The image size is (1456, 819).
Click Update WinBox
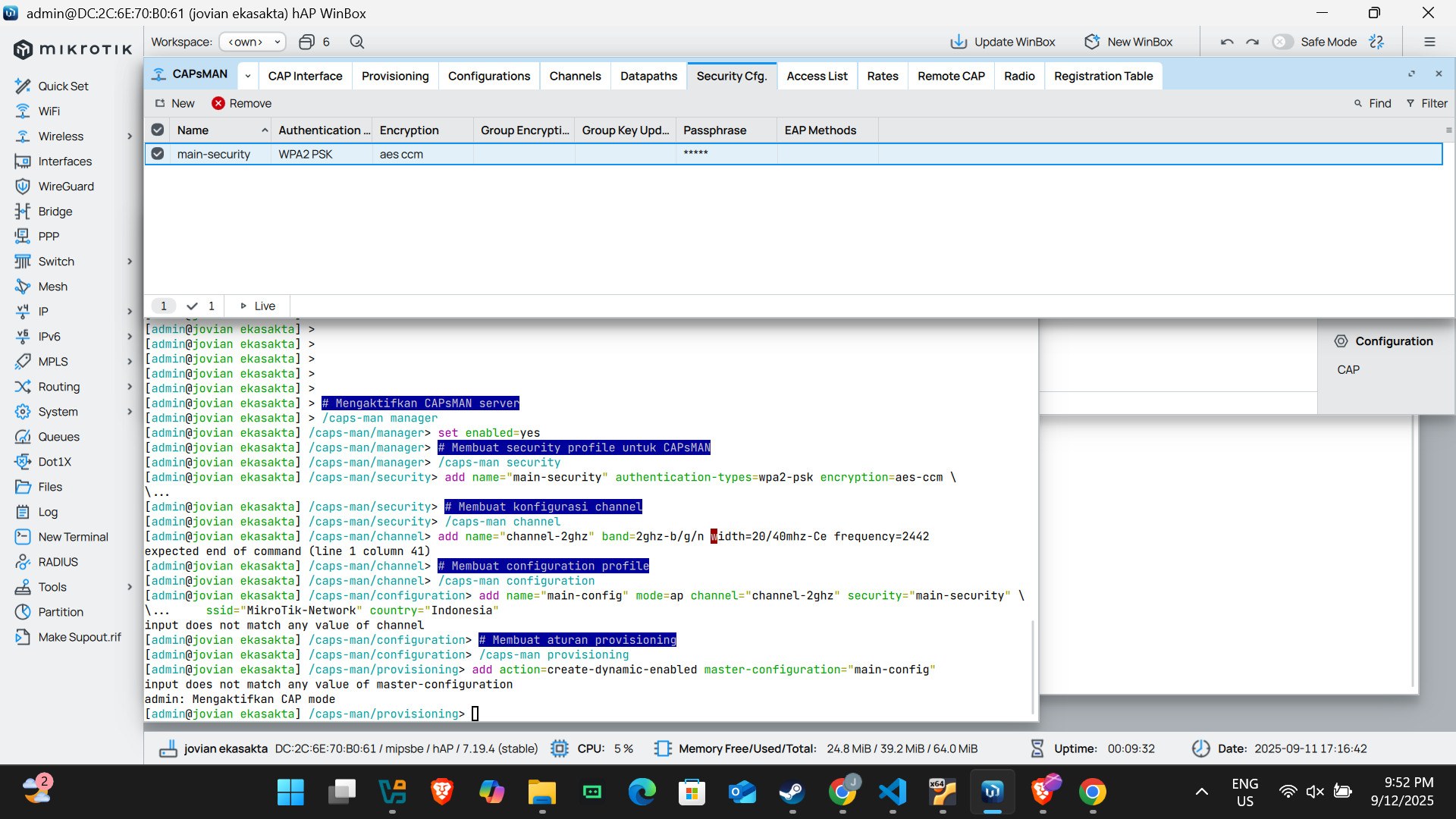(x=1003, y=42)
